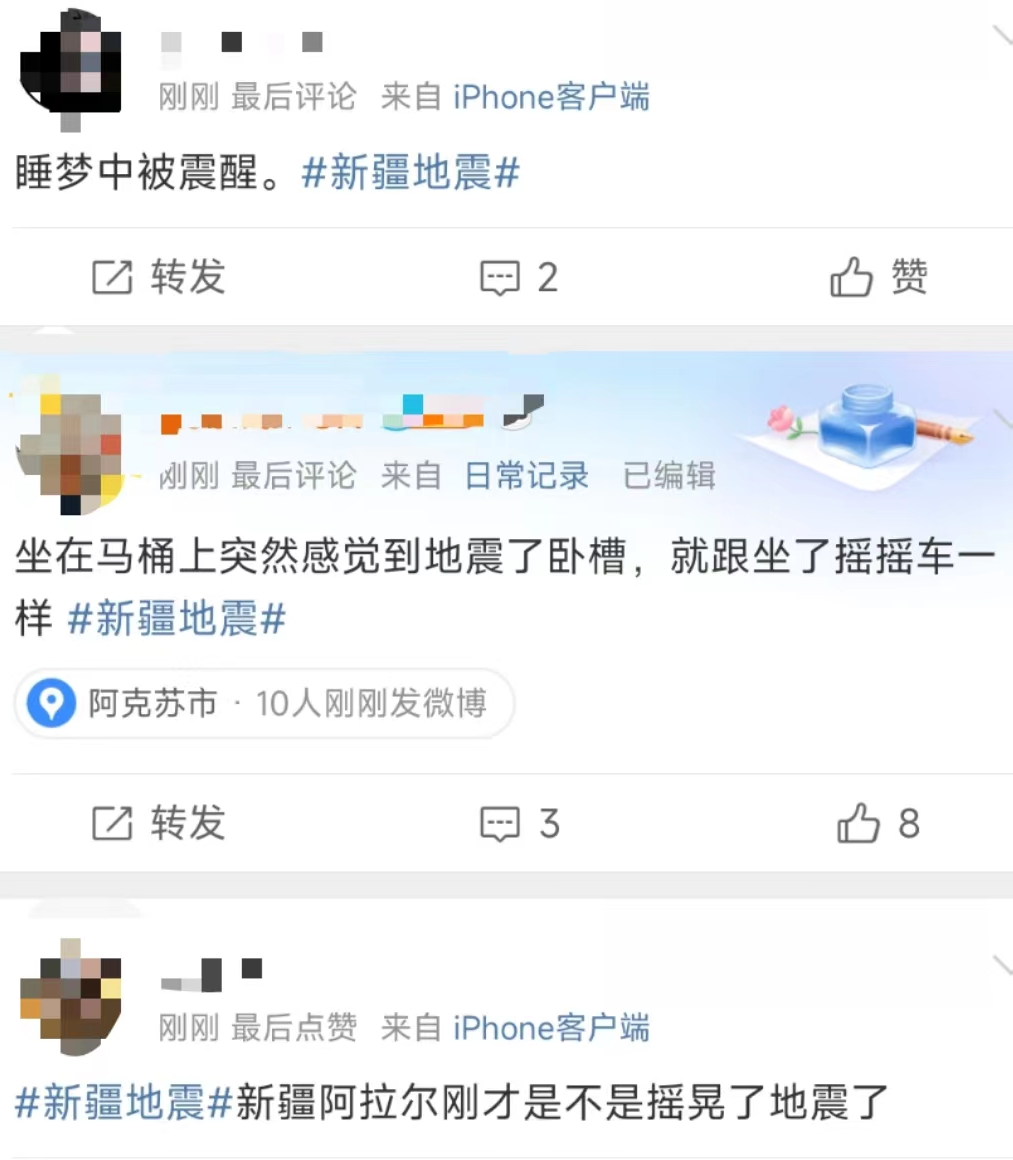Open #新疆地震# hashtag in second post

pyautogui.click(x=176, y=618)
